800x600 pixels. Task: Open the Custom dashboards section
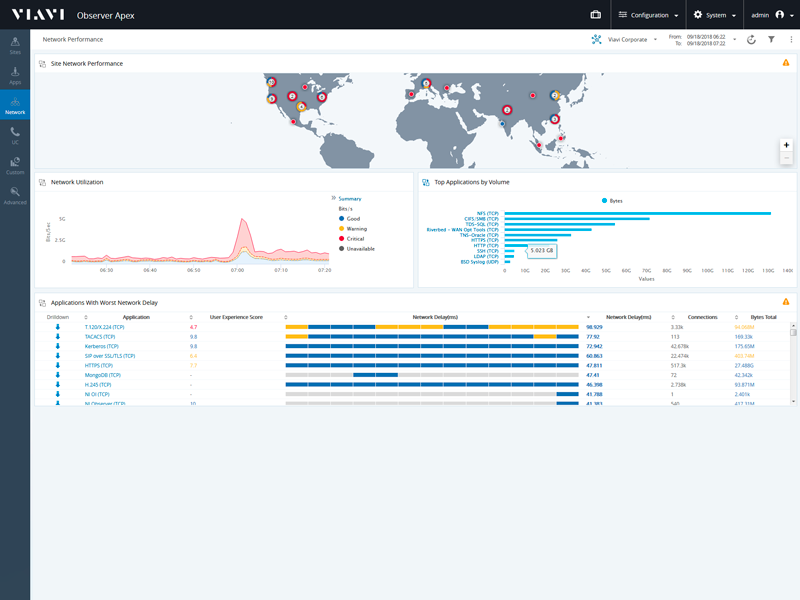coord(15,165)
